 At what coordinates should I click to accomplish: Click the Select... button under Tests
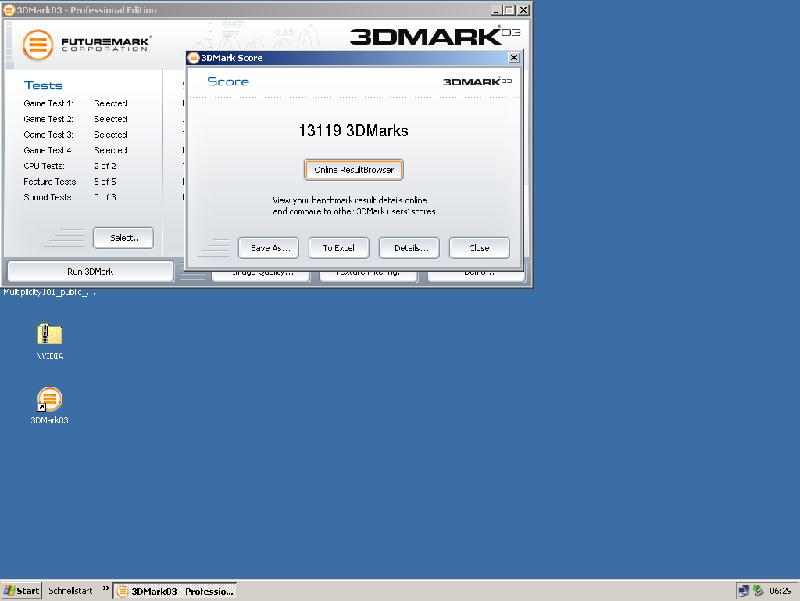click(123, 238)
